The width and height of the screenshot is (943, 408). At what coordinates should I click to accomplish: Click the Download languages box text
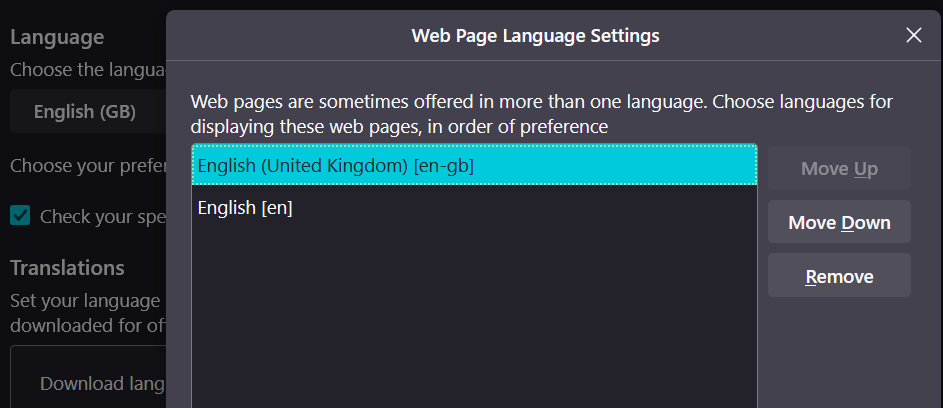pyautogui.click(x=102, y=384)
